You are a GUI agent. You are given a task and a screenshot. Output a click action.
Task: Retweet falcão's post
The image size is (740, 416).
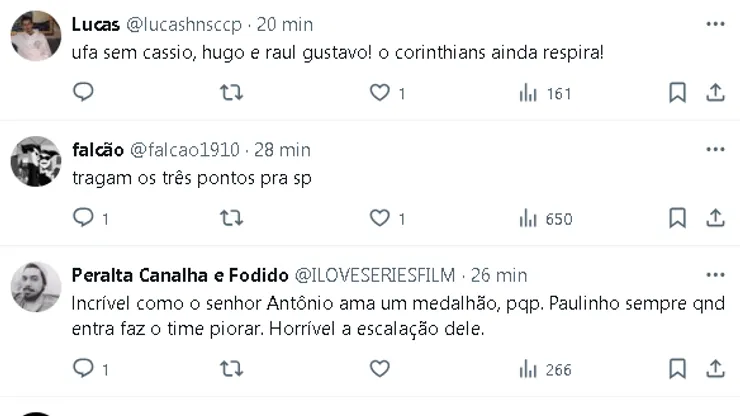tap(231, 218)
